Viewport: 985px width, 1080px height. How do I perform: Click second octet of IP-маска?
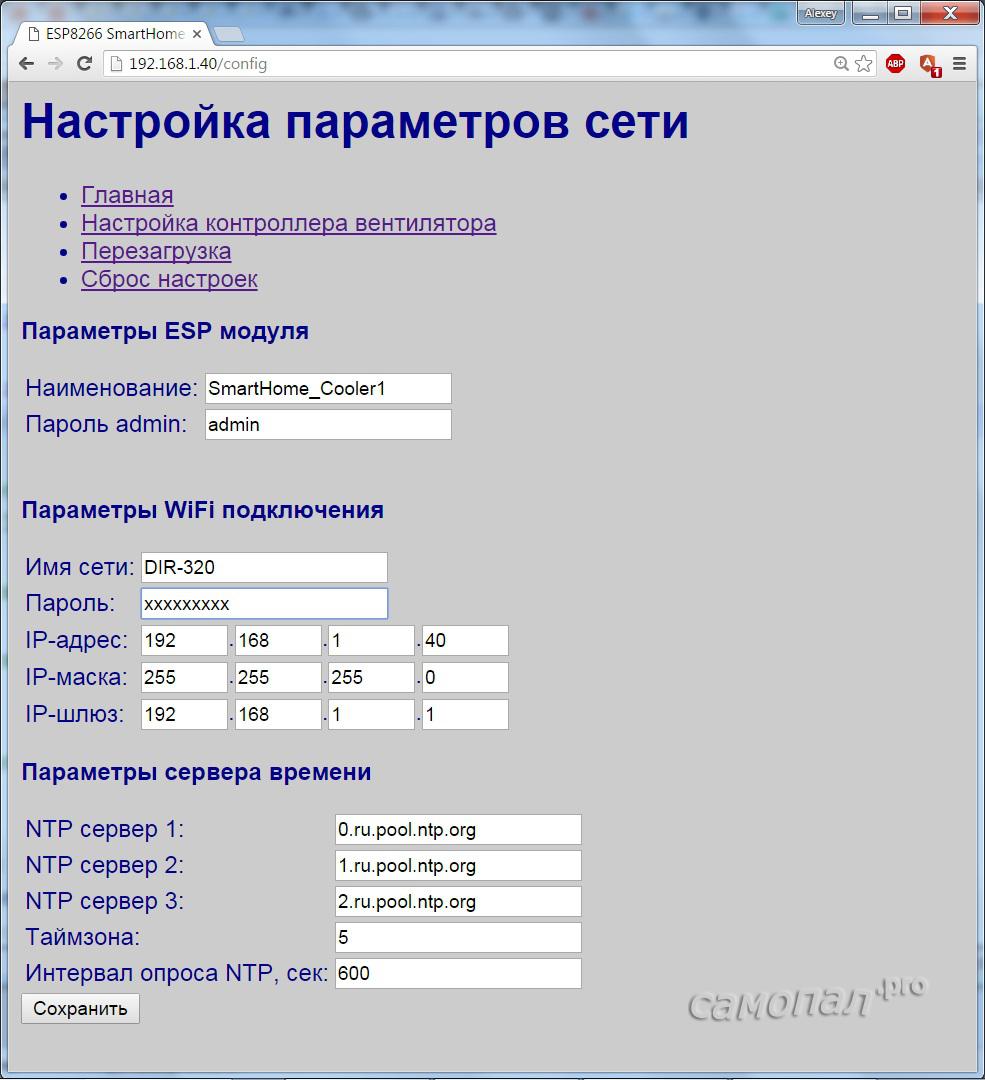coord(278,677)
